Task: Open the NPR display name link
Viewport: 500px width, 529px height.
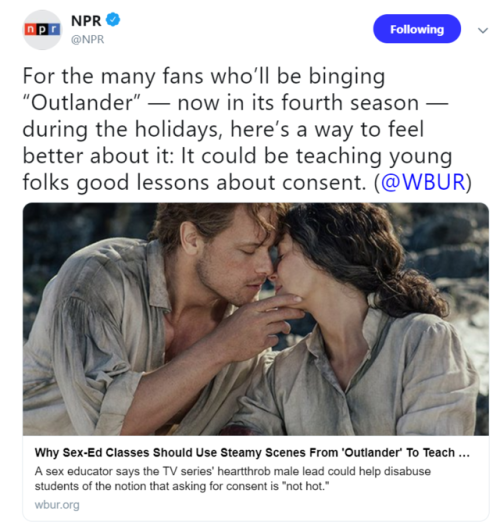Action: point(86,21)
